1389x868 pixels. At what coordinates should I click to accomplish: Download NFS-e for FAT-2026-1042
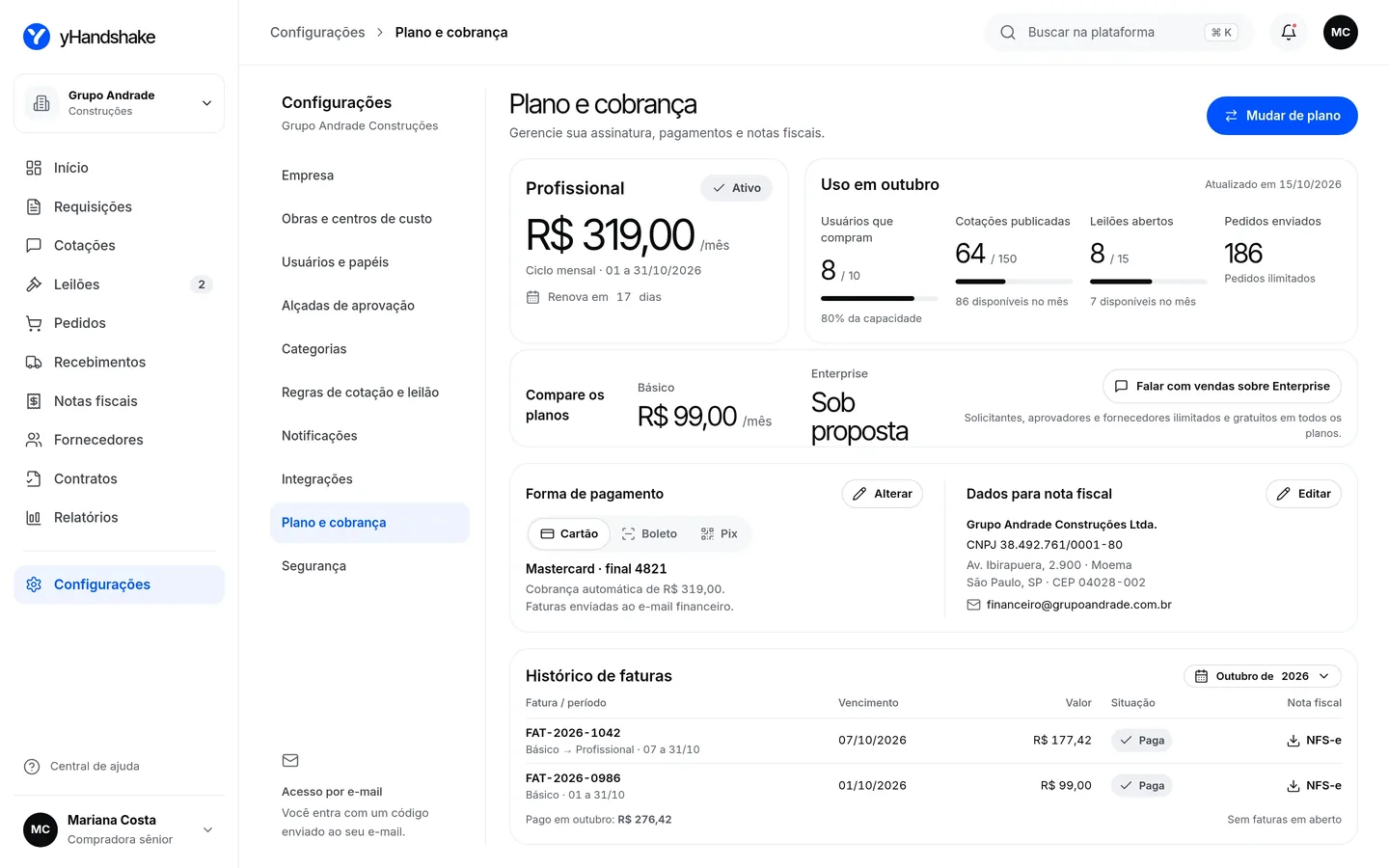coord(1314,741)
